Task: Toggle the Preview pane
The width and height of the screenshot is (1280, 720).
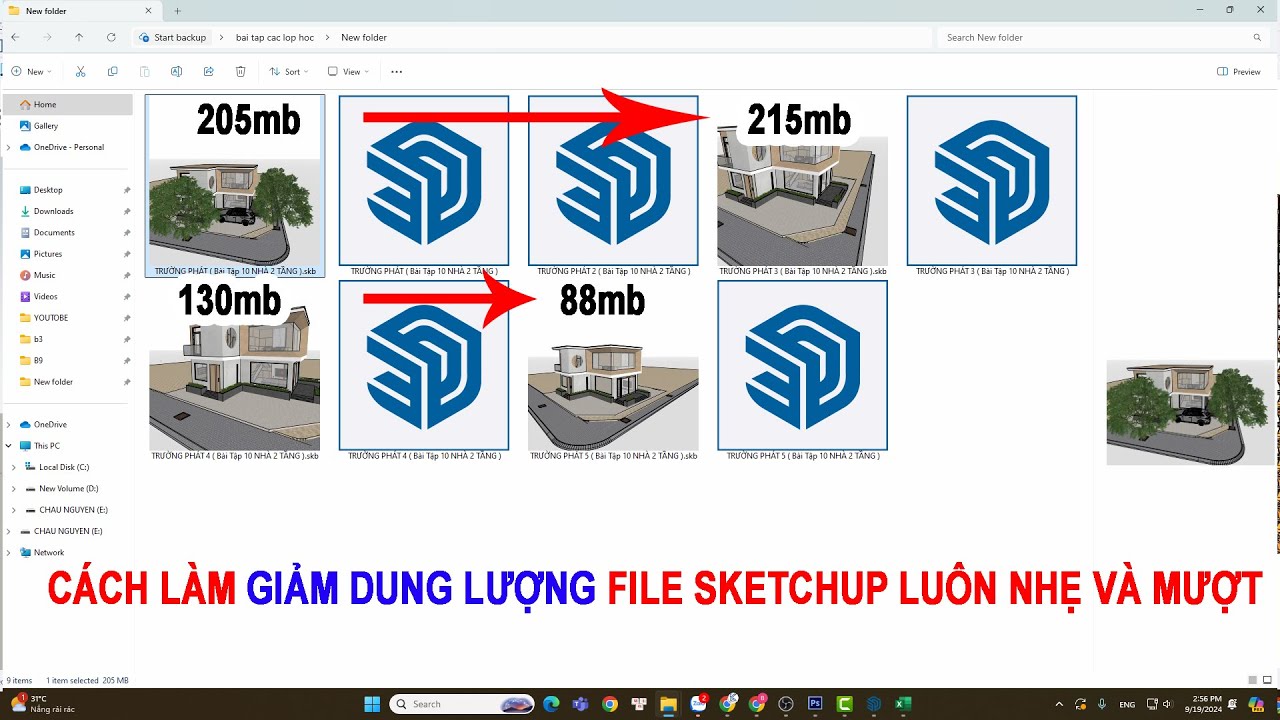Action: tap(1238, 72)
